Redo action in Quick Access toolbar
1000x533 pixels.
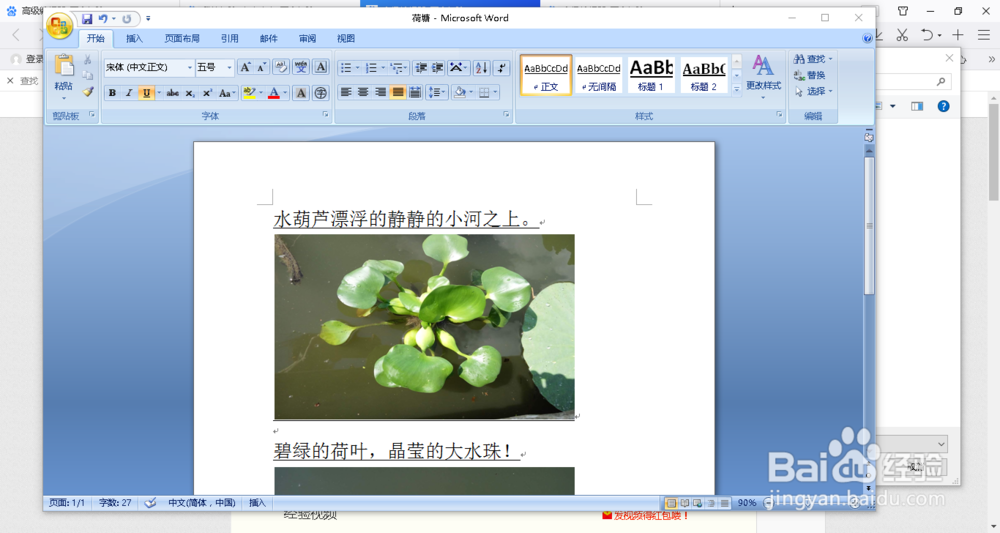click(x=127, y=19)
